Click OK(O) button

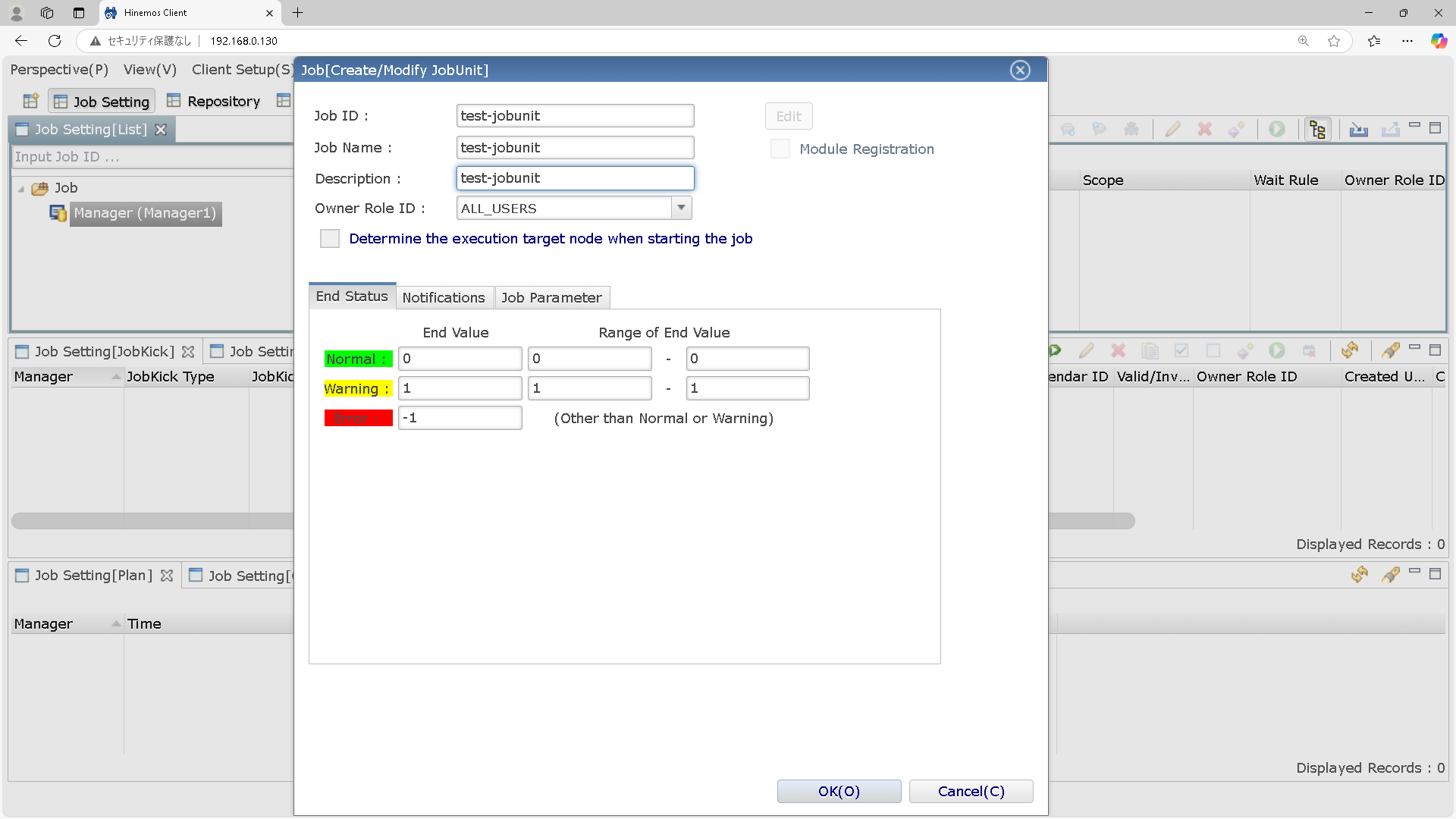pyautogui.click(x=839, y=791)
